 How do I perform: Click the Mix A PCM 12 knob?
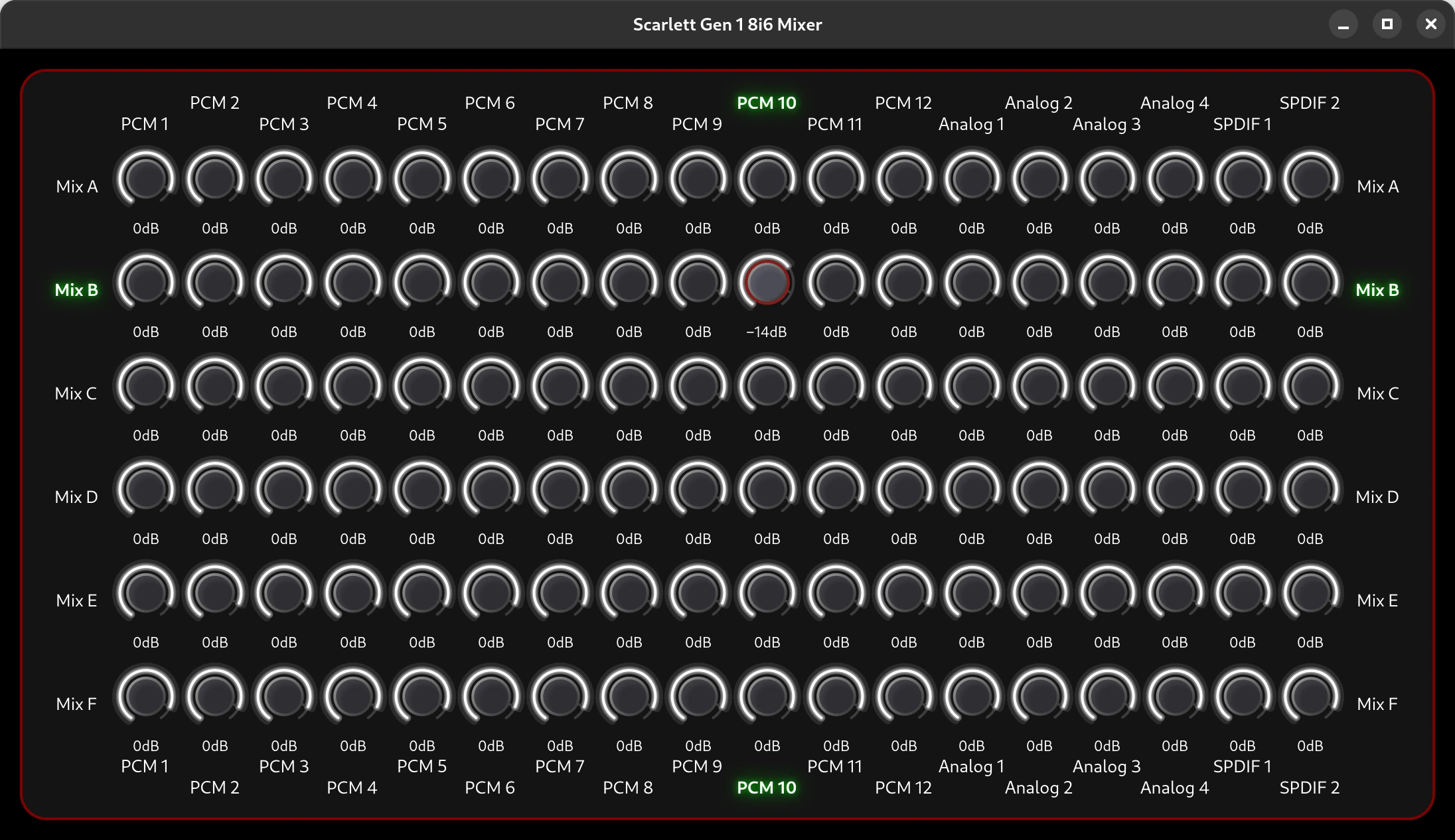pos(904,178)
